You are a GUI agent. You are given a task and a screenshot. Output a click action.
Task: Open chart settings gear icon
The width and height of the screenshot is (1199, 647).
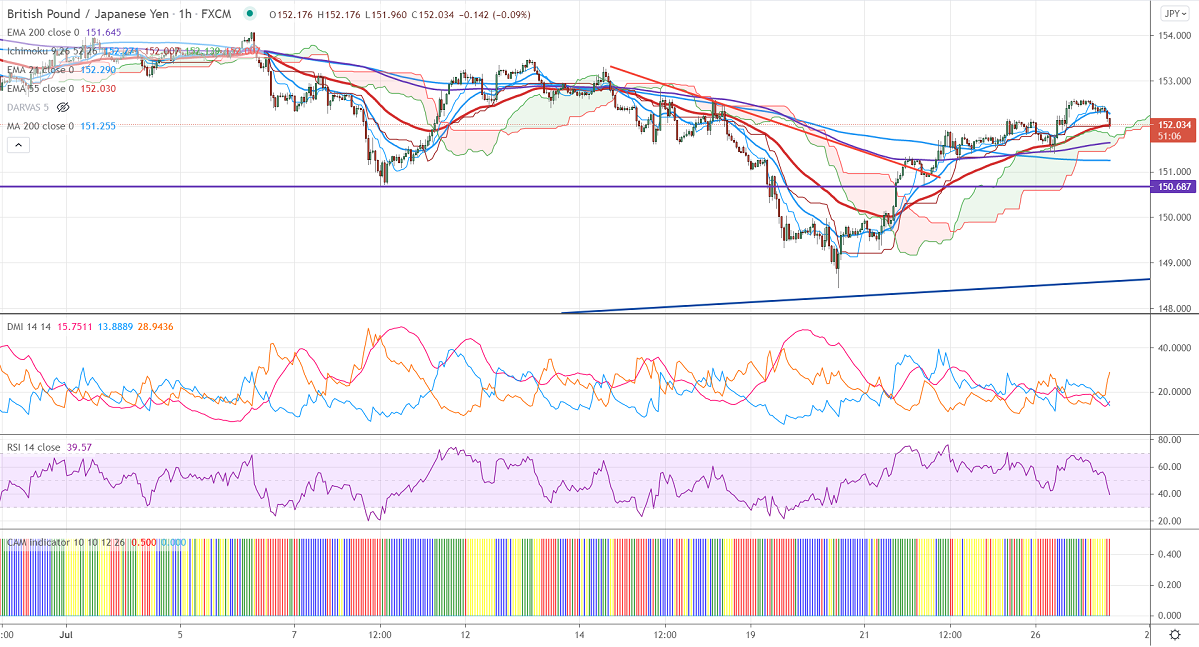click(1175, 635)
